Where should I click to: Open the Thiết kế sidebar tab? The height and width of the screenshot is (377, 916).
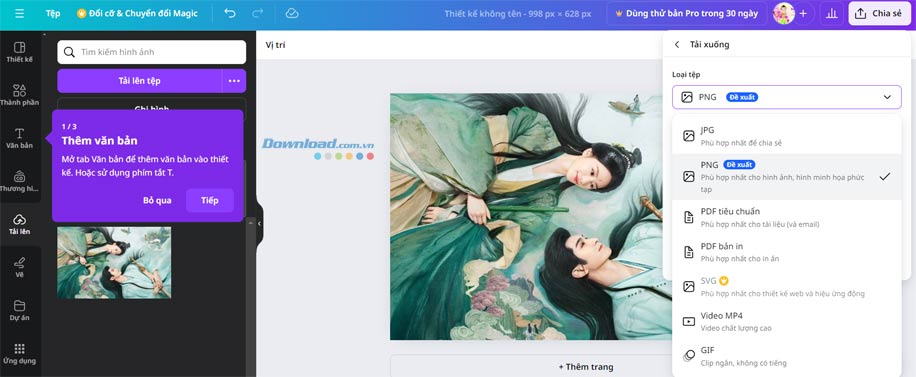pos(20,52)
